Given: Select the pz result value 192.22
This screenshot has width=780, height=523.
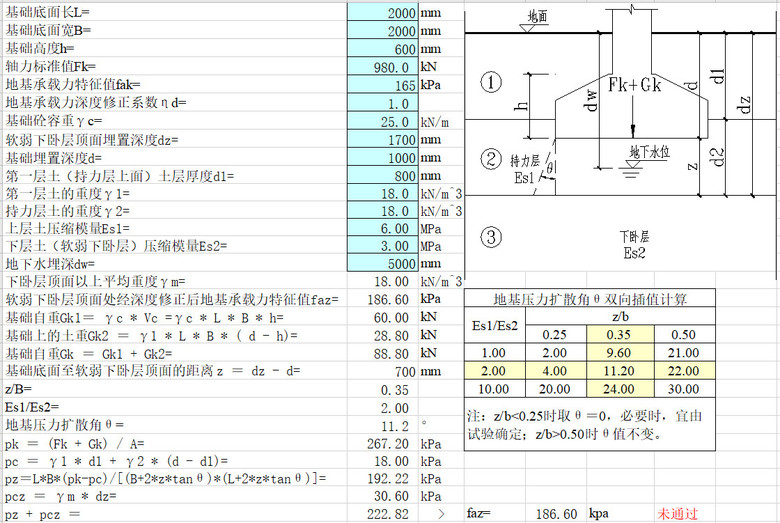Looking at the screenshot, I should 381,478.
